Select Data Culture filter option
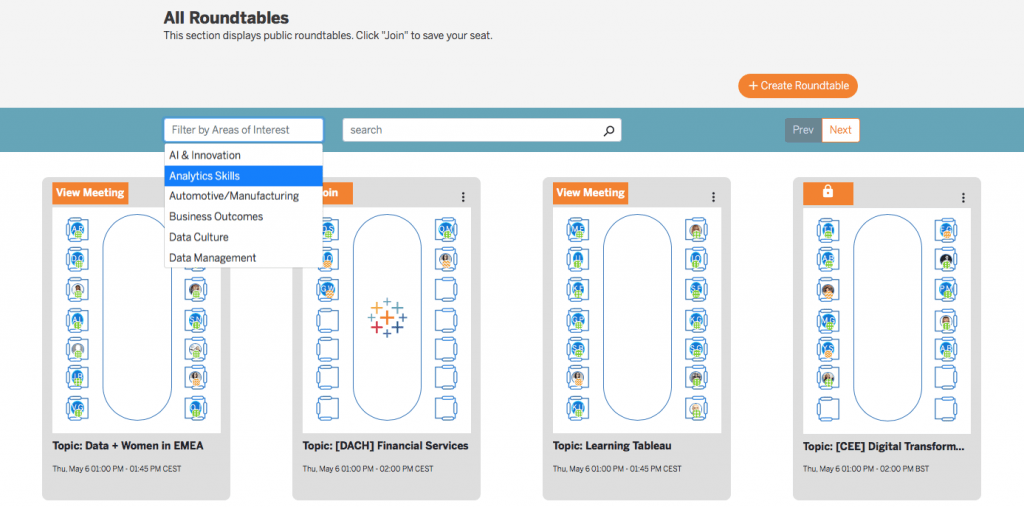The height and width of the screenshot is (507, 1024). tap(199, 237)
